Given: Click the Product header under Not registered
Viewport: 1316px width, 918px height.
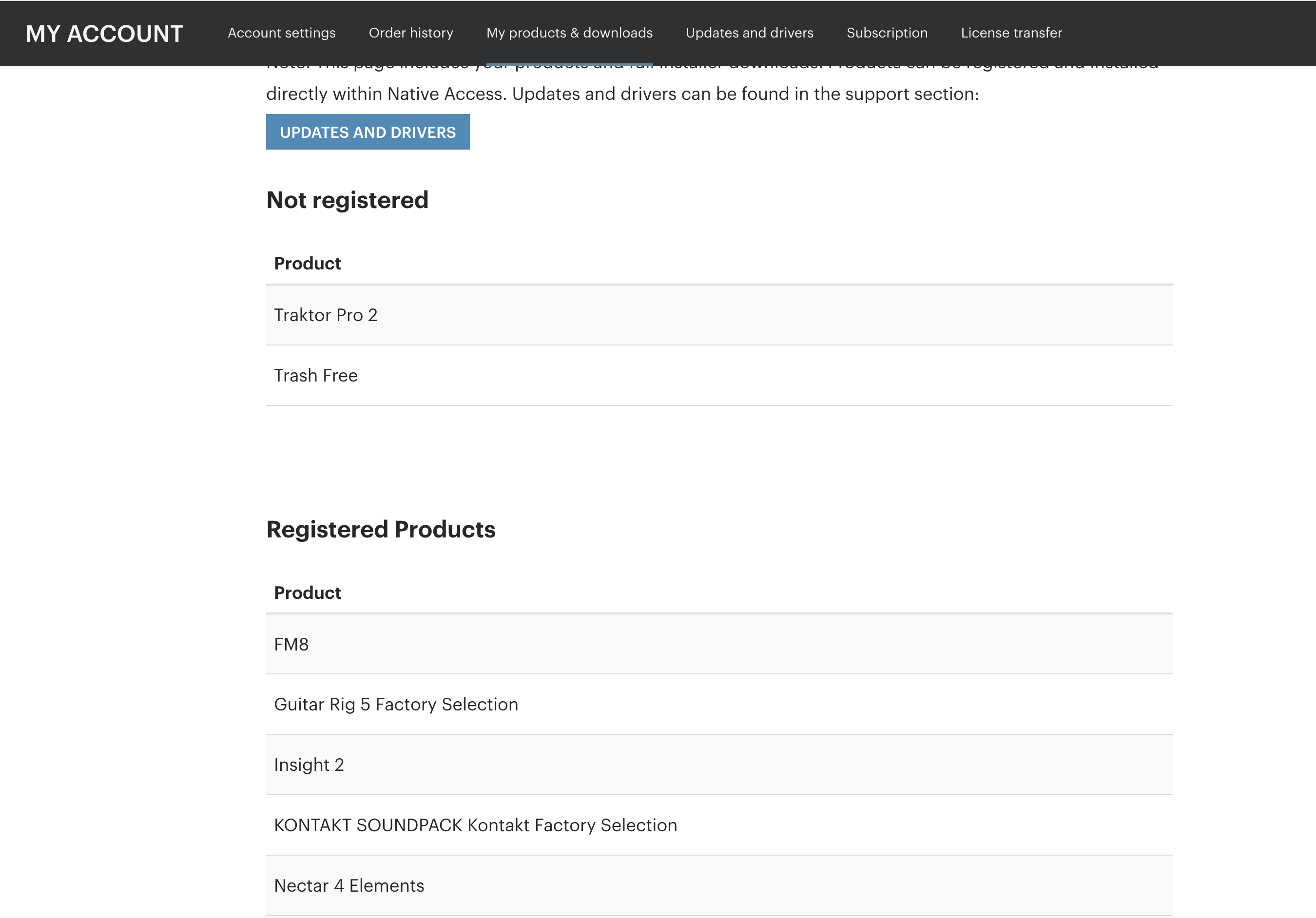Looking at the screenshot, I should pos(307,264).
